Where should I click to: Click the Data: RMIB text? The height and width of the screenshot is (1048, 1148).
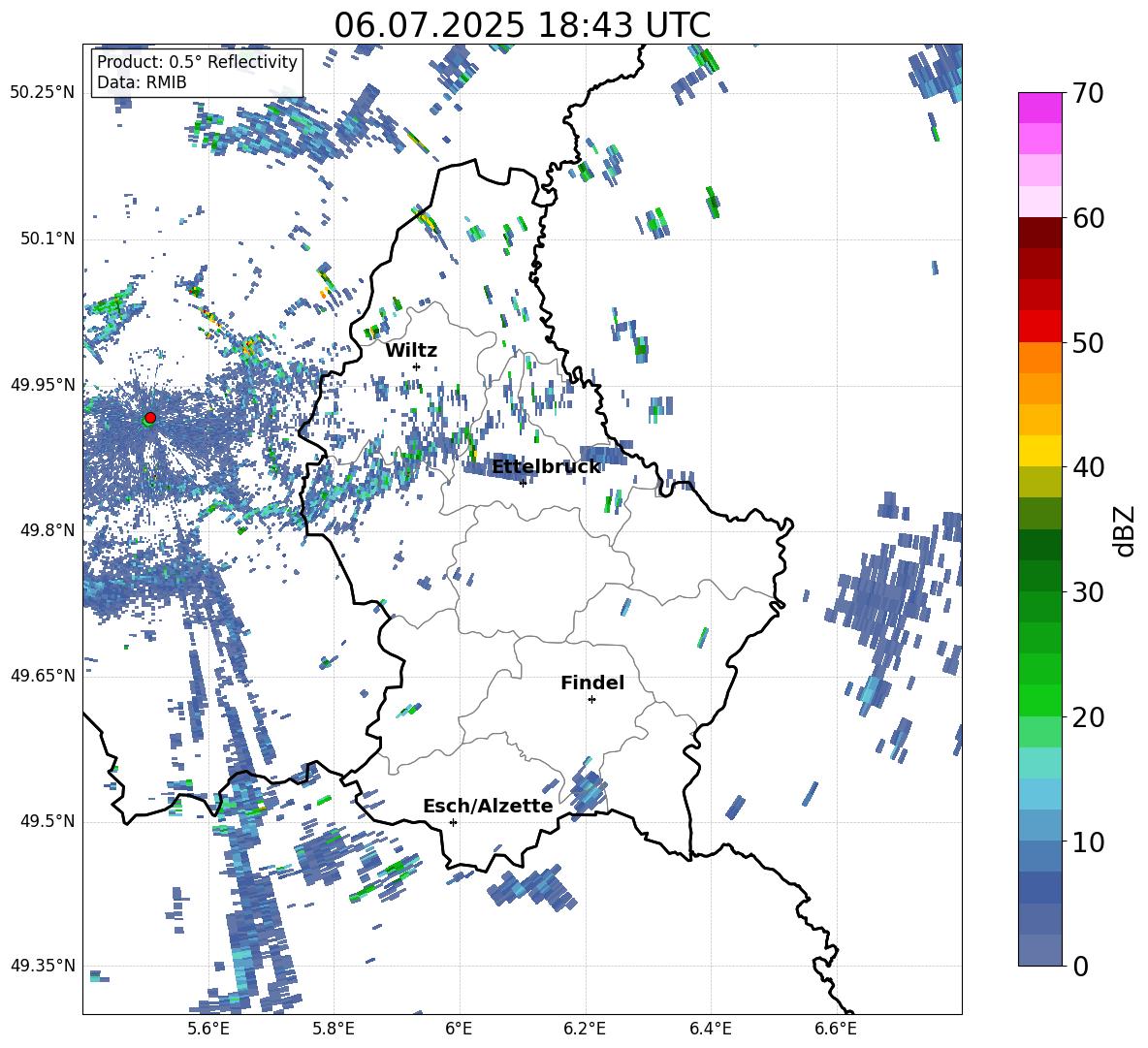pyautogui.click(x=142, y=82)
